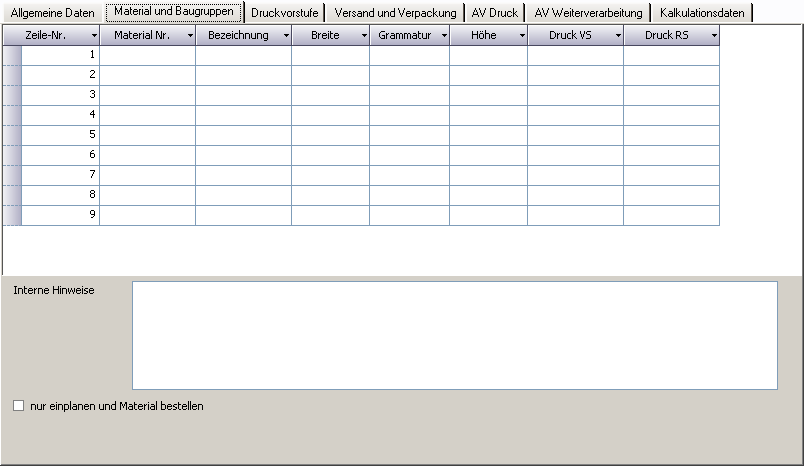Open the Druck RS column dropdown
This screenshot has width=804, height=466.
click(x=713, y=36)
